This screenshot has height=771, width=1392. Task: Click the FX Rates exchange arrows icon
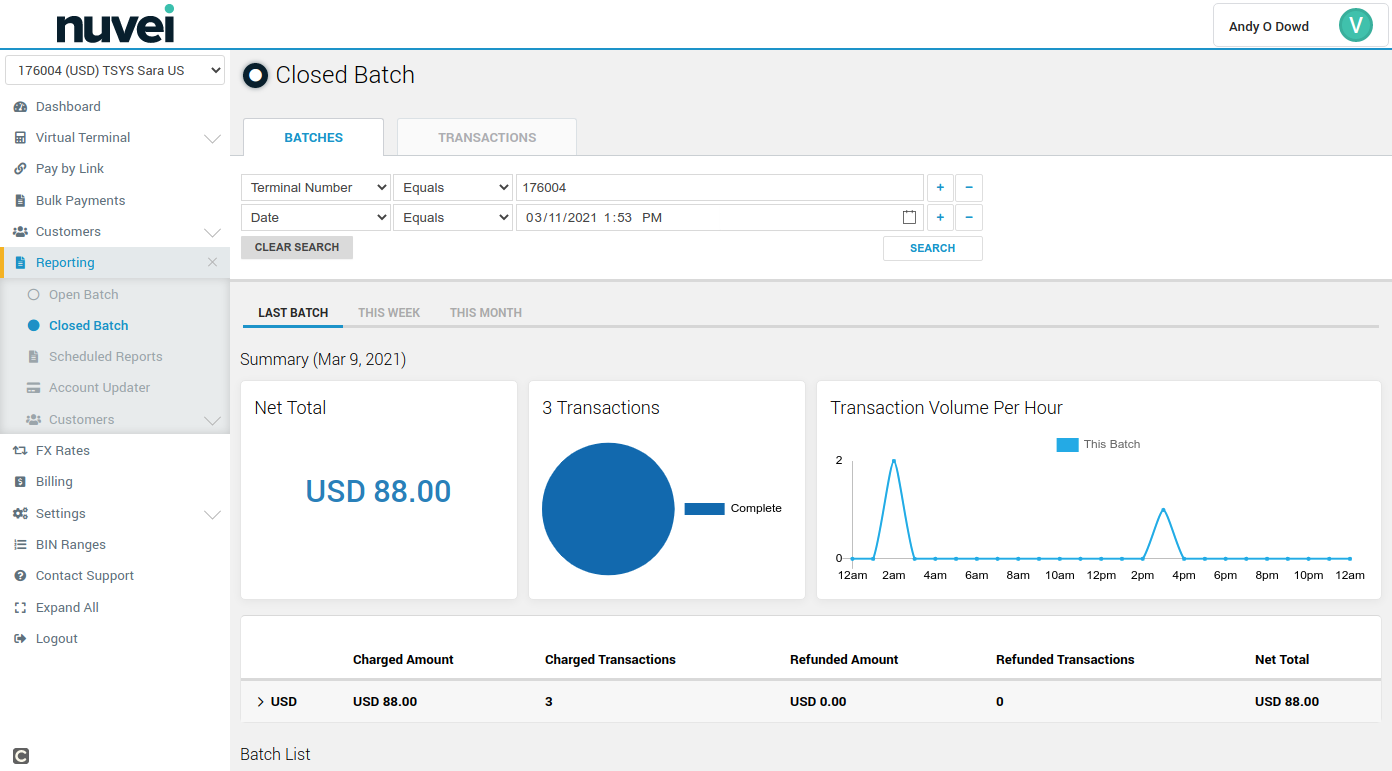click(20, 451)
